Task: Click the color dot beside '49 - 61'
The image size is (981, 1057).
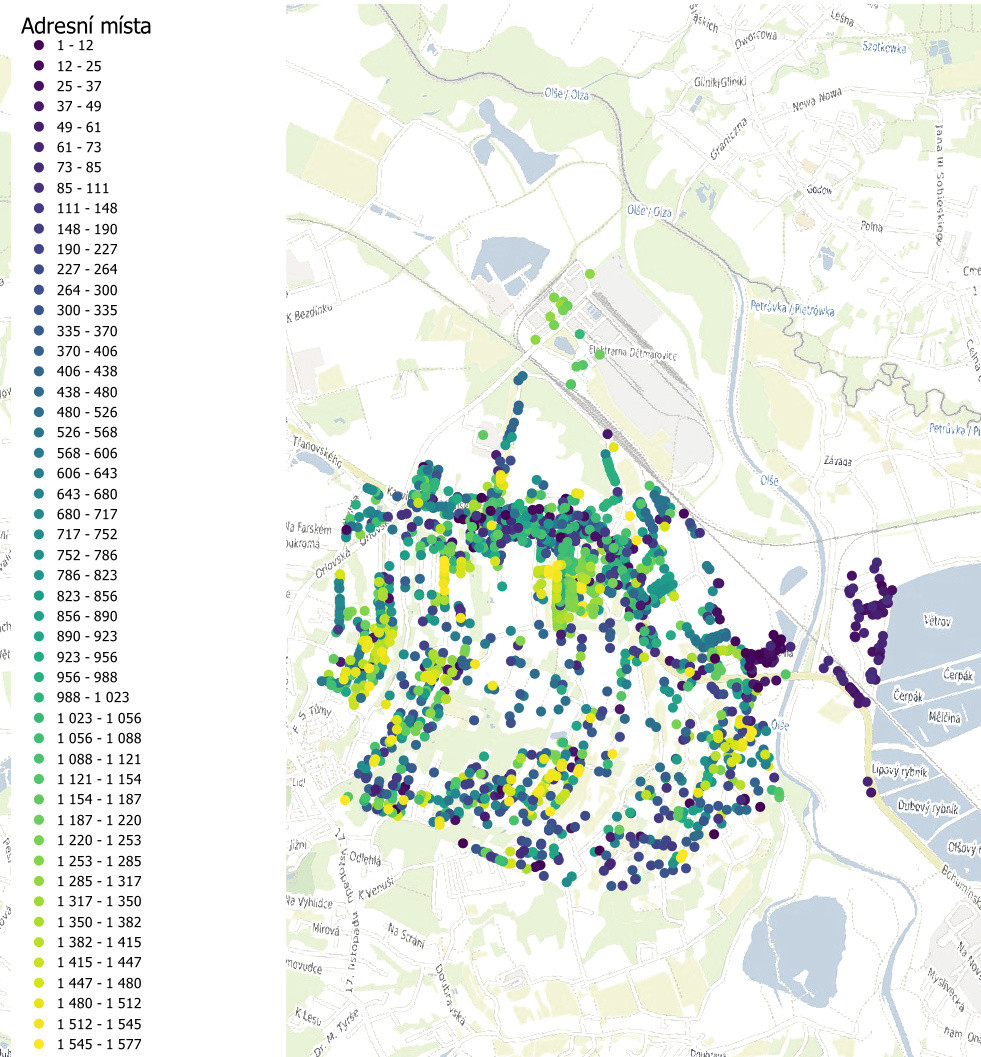Action: 39,127
